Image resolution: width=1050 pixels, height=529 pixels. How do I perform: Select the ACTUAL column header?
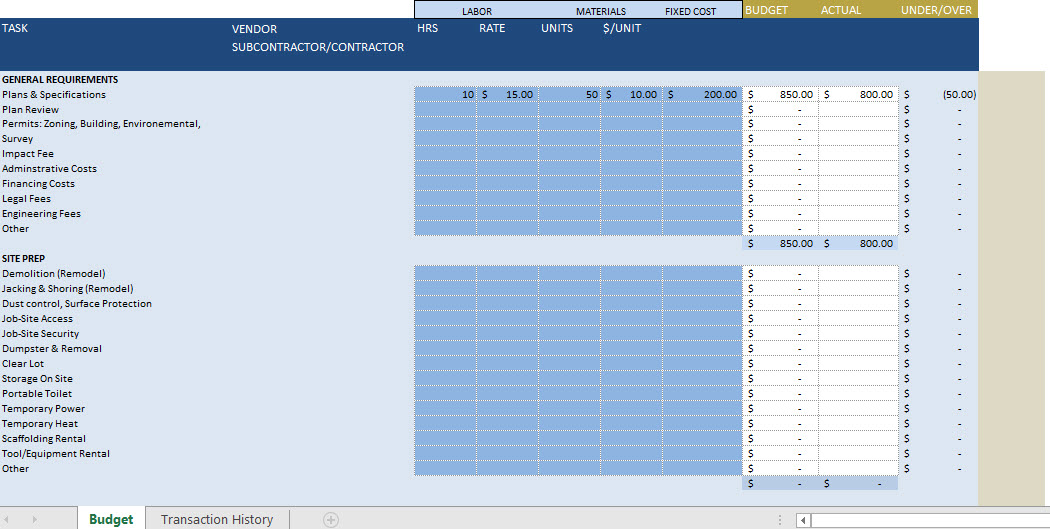click(841, 10)
